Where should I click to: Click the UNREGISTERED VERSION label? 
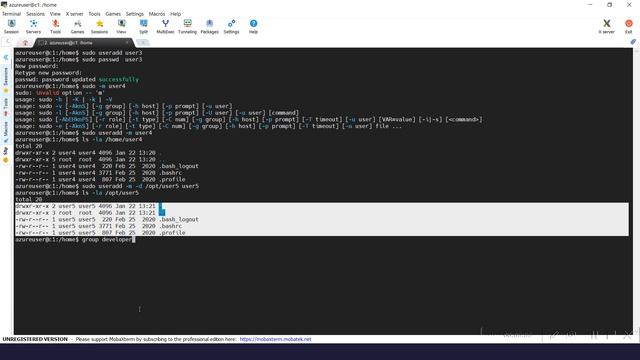[35, 339]
